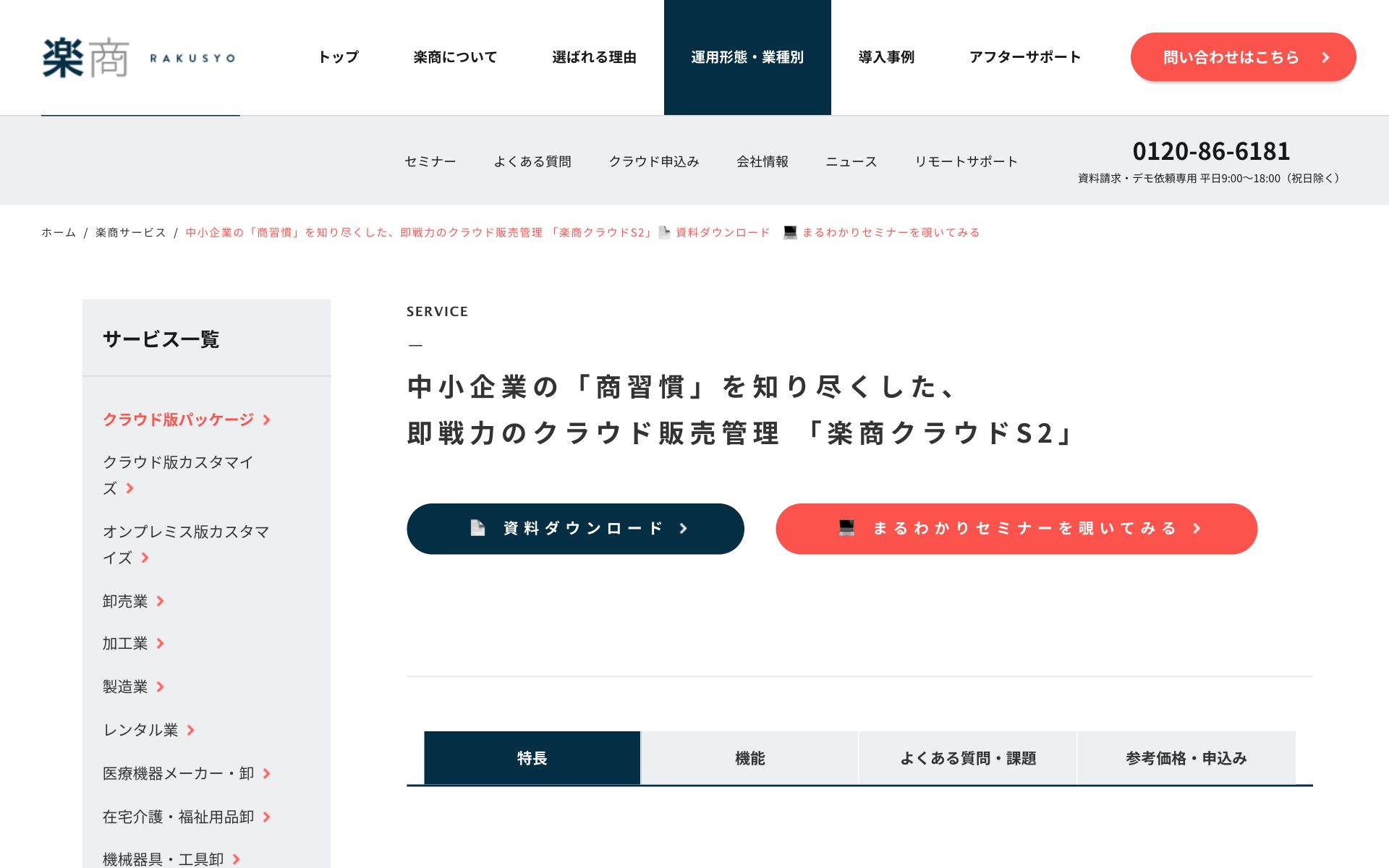1389x868 pixels.
Task: Click the chevron beside 卸売業
Action: pyautogui.click(x=161, y=601)
